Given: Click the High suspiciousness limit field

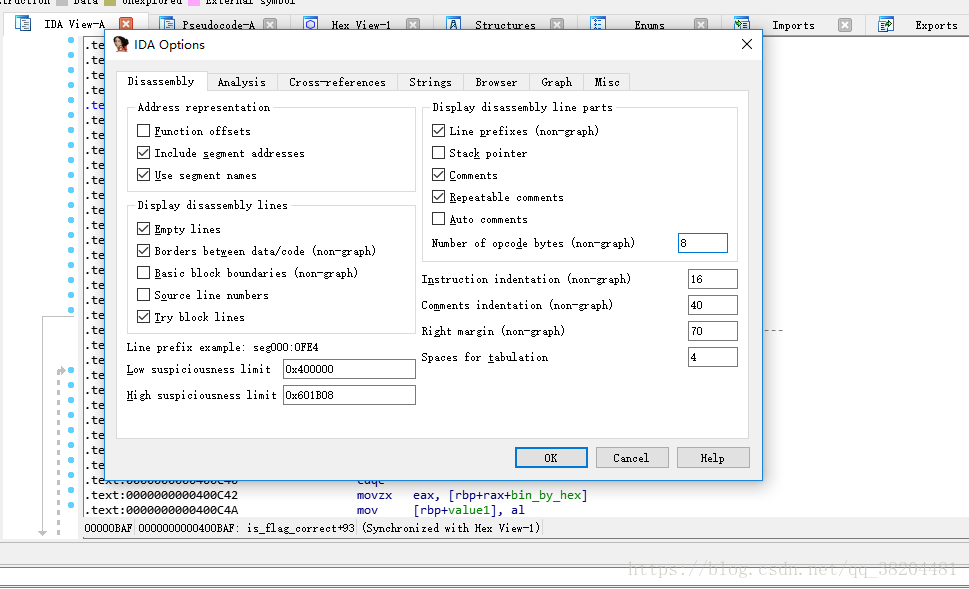Looking at the screenshot, I should click(349, 395).
